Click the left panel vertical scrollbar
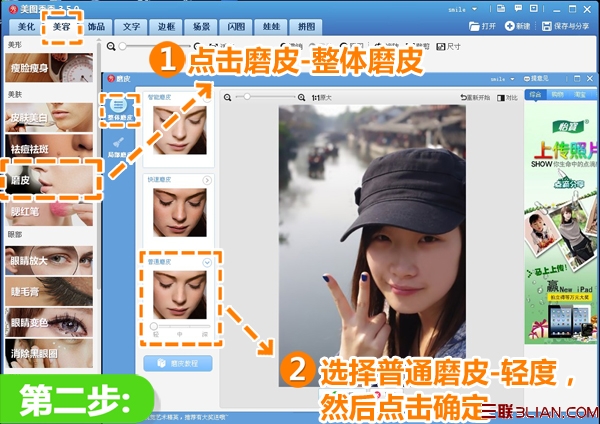 click(x=98, y=165)
